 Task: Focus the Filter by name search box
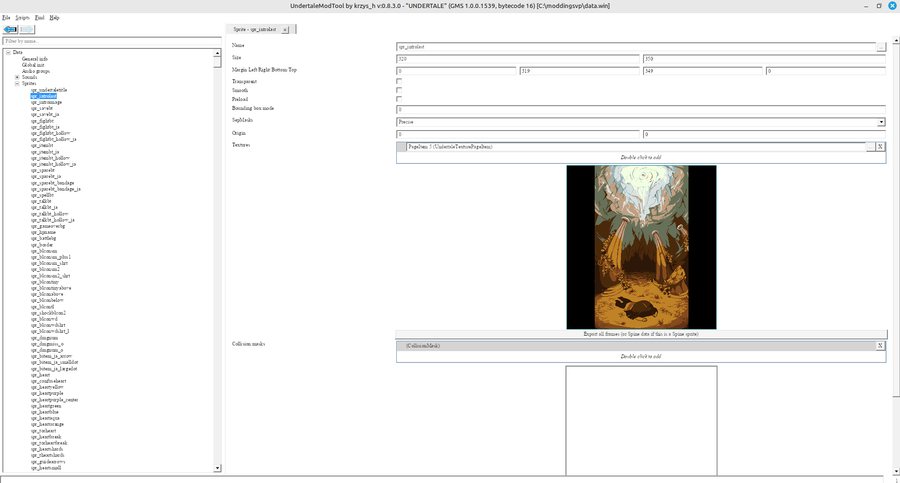[112, 41]
